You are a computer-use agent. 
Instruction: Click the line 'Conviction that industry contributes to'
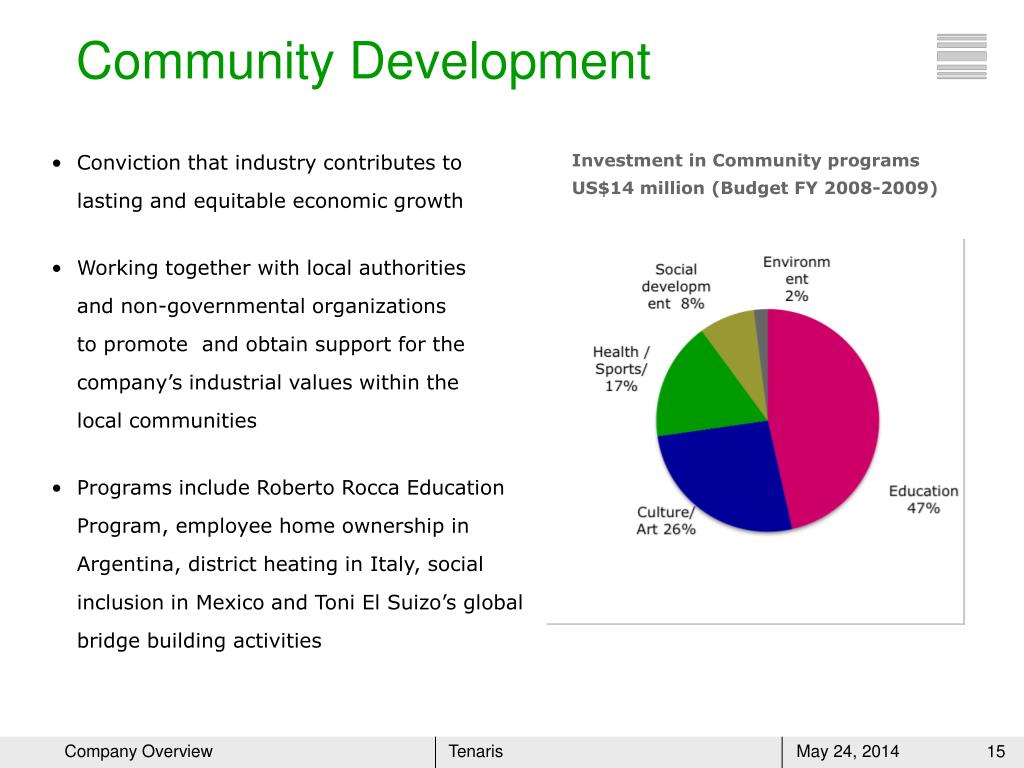pos(269,163)
